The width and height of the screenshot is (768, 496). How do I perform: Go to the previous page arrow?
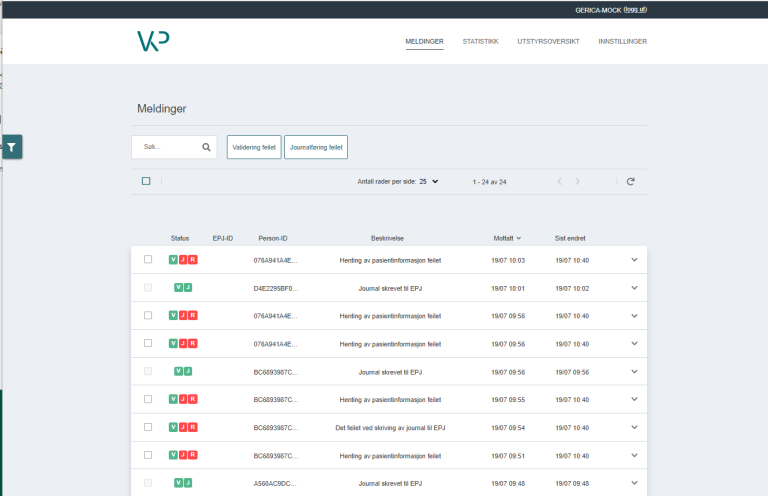pos(560,181)
